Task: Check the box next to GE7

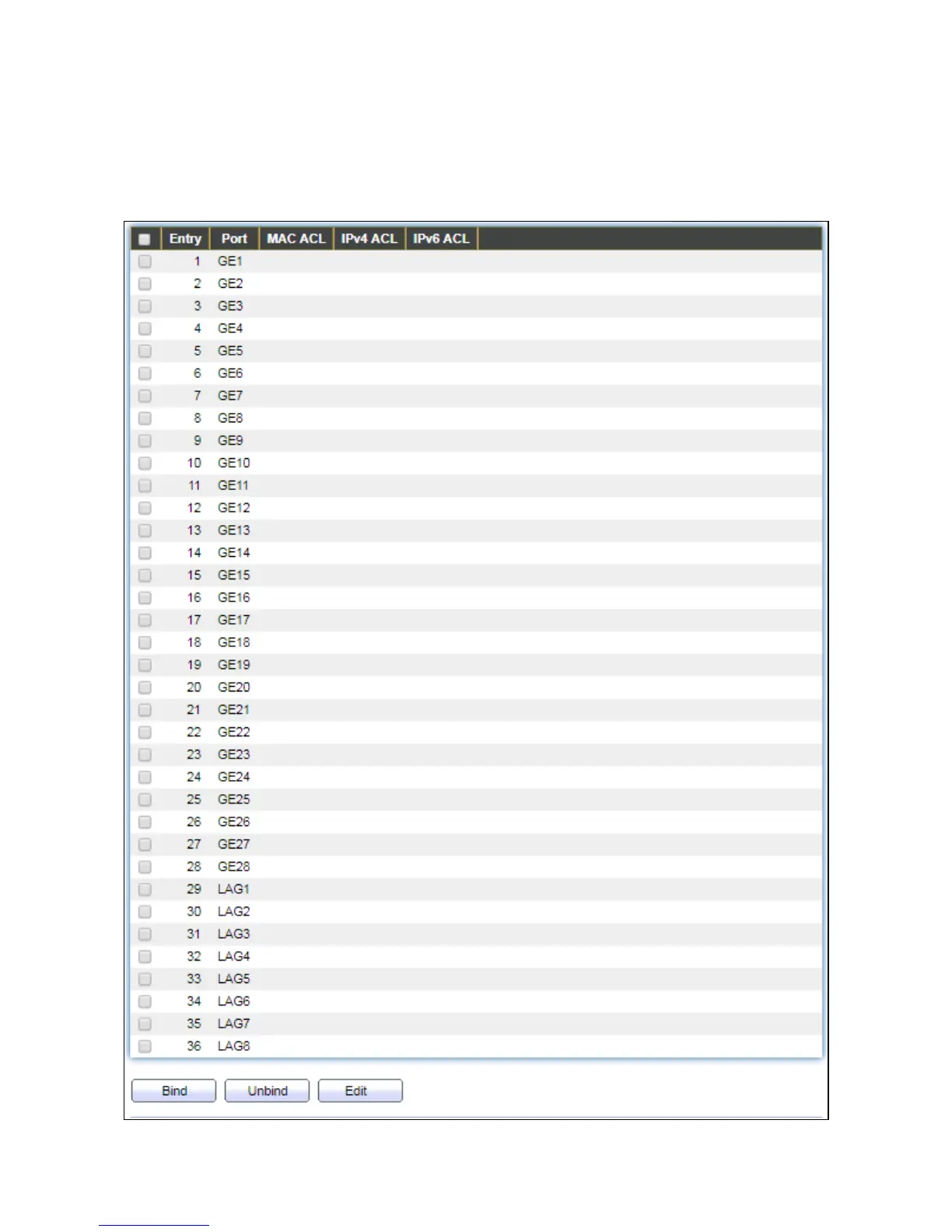Action: pyautogui.click(x=145, y=396)
